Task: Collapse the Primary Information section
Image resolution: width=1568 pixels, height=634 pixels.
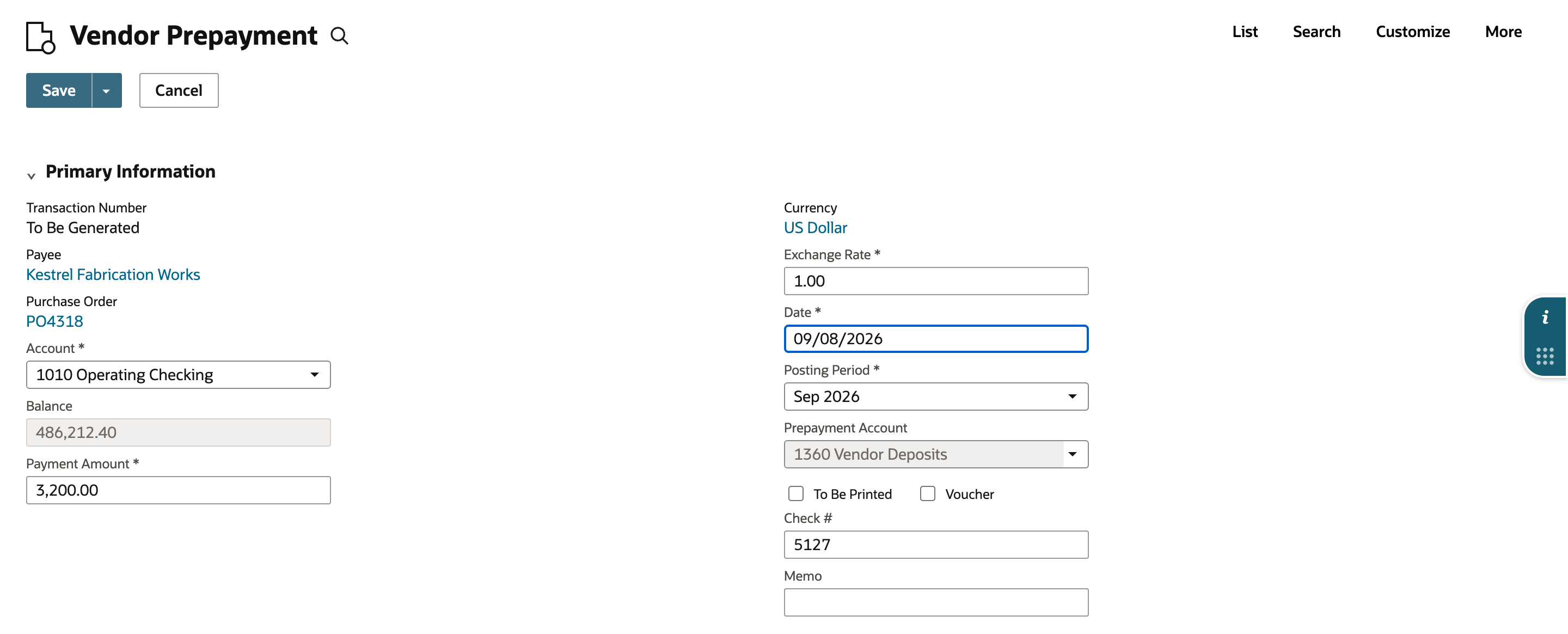Action: coord(31,175)
